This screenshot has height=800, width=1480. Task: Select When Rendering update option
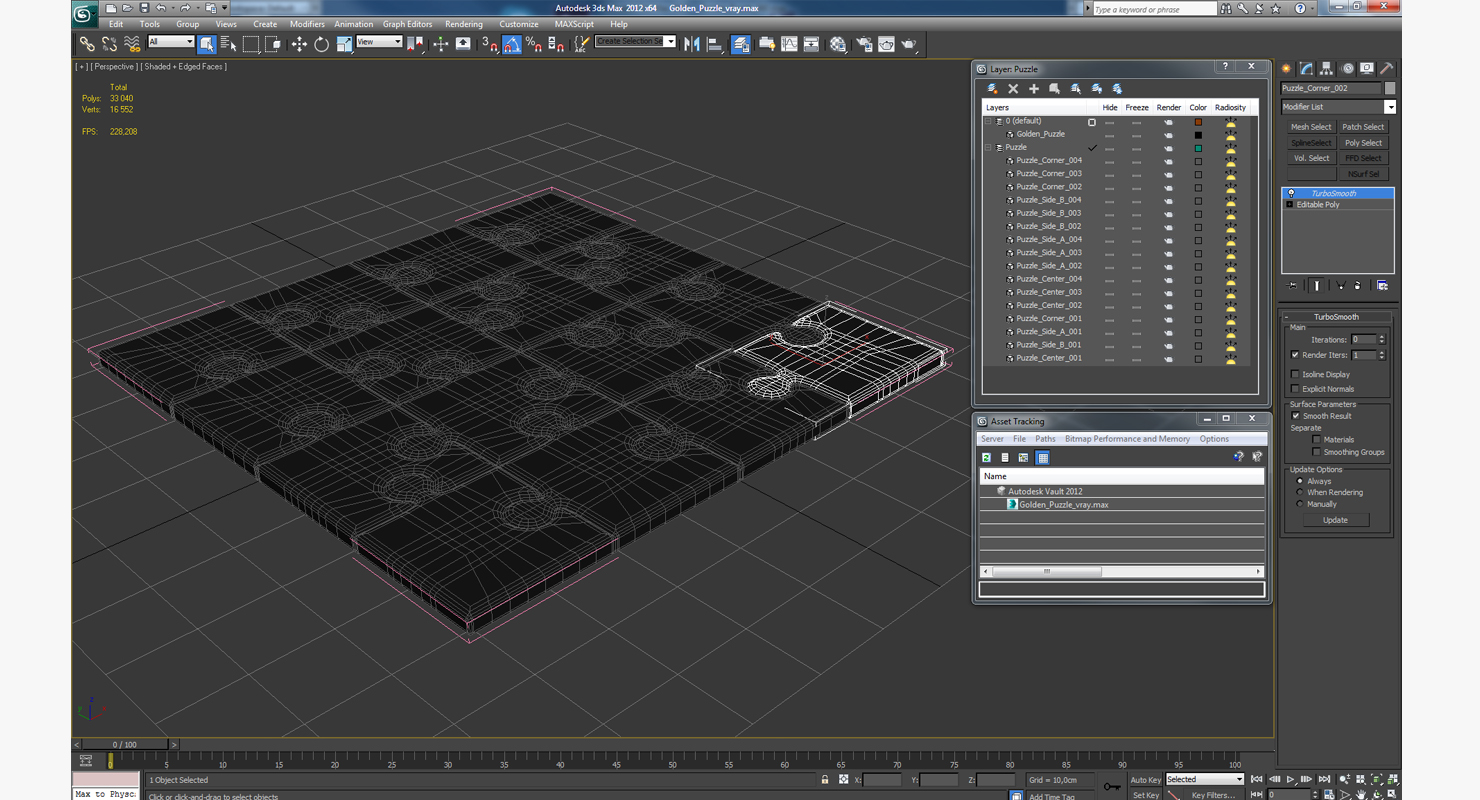(1300, 492)
